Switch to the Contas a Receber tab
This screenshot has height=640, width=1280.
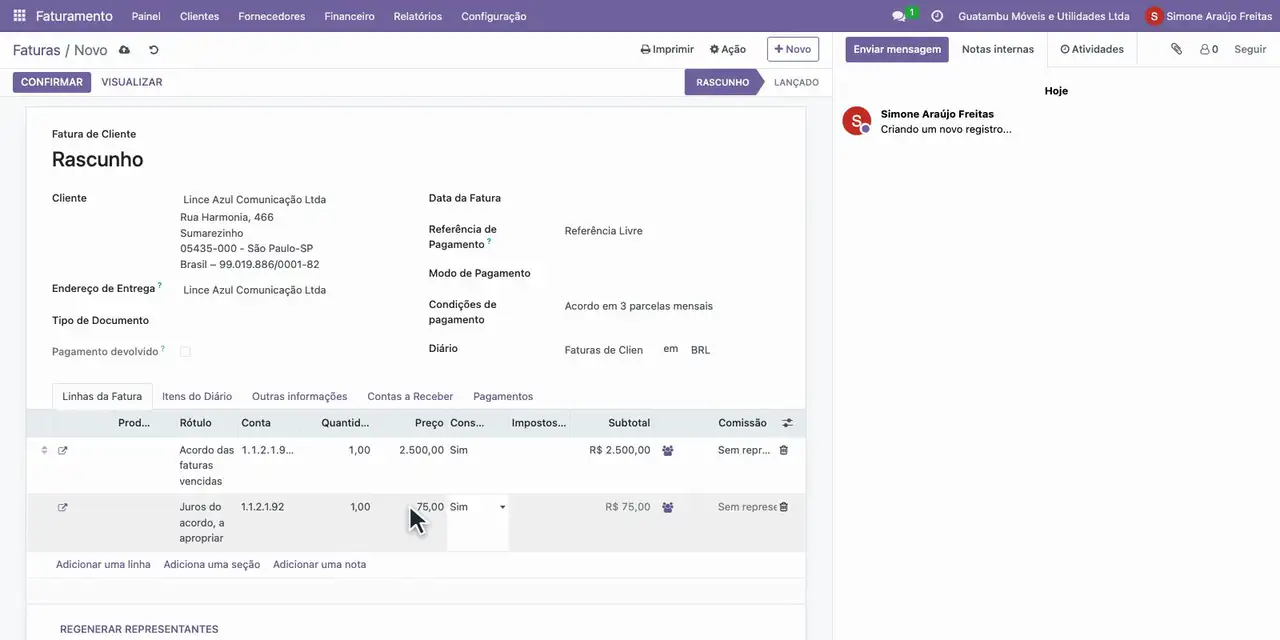[410, 397]
